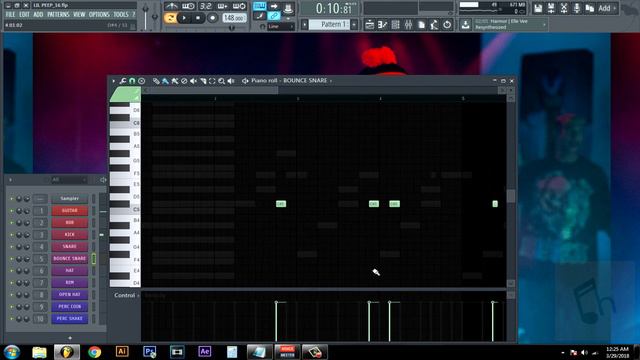Click the PERC SNARE channel button
This screenshot has width=640, height=360.
pyautogui.click(x=69, y=318)
